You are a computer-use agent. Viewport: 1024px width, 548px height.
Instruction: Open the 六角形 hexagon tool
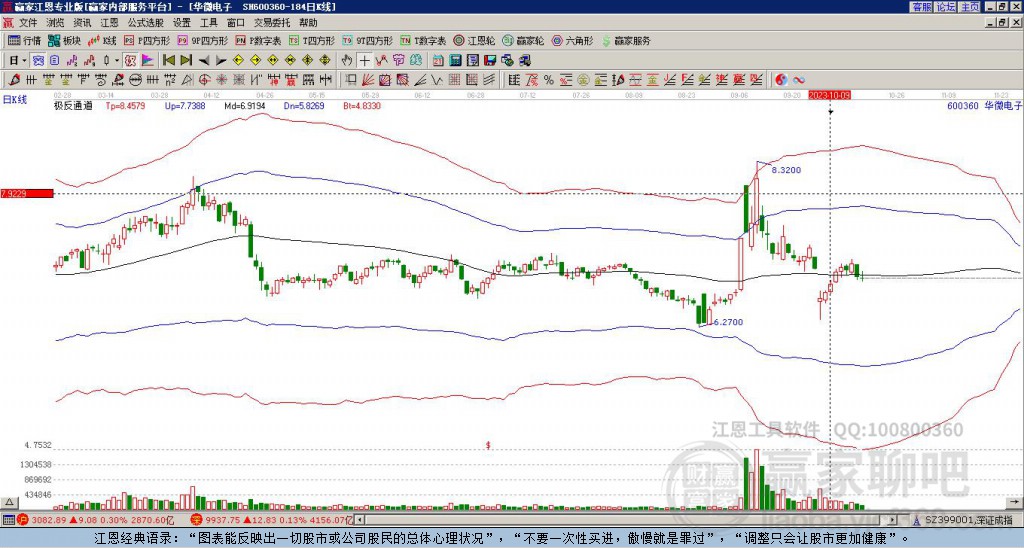[573, 40]
